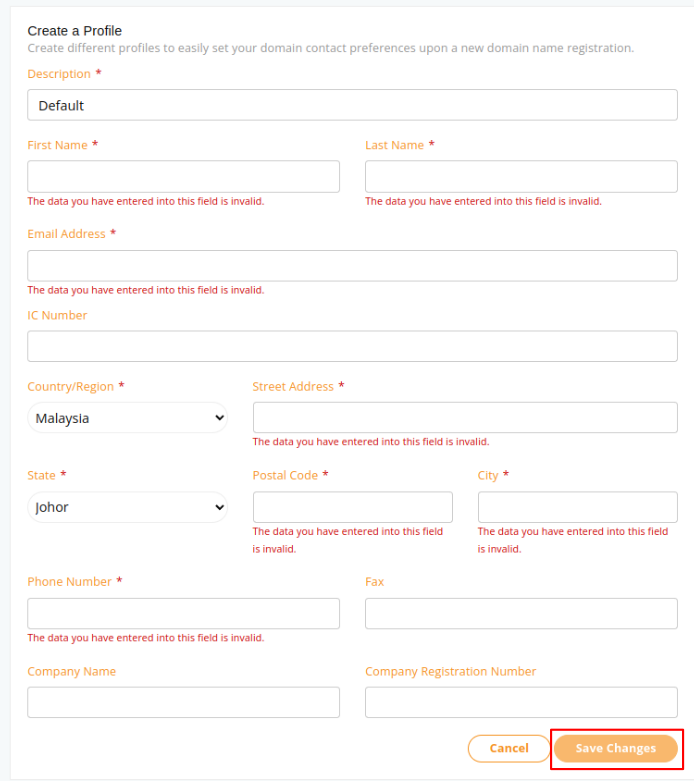Focus the Company Name text box
Viewport: 694px width, 781px height.
pos(183,702)
